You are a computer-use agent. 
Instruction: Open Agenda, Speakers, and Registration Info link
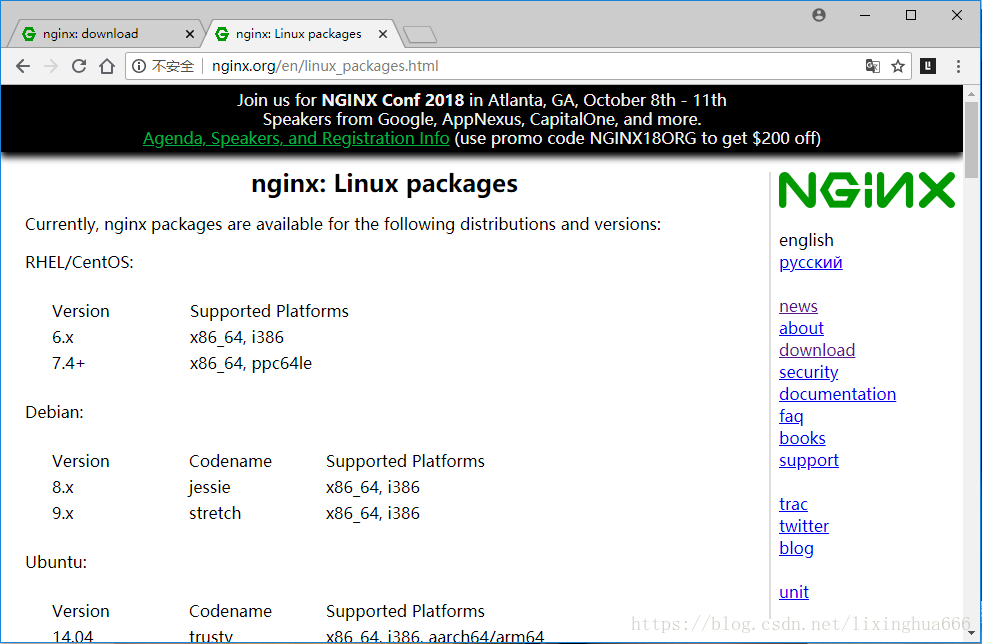pyautogui.click(x=296, y=138)
